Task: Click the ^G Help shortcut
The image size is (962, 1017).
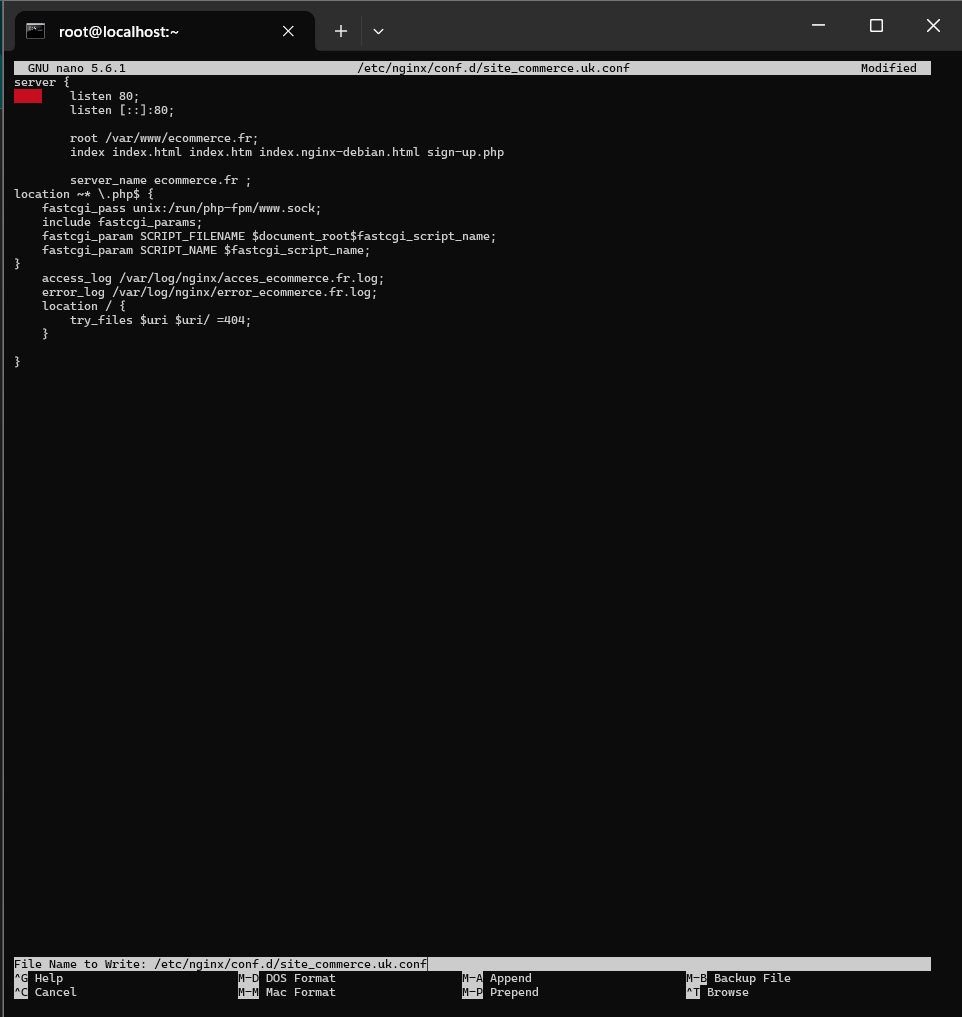Action: click(39, 978)
